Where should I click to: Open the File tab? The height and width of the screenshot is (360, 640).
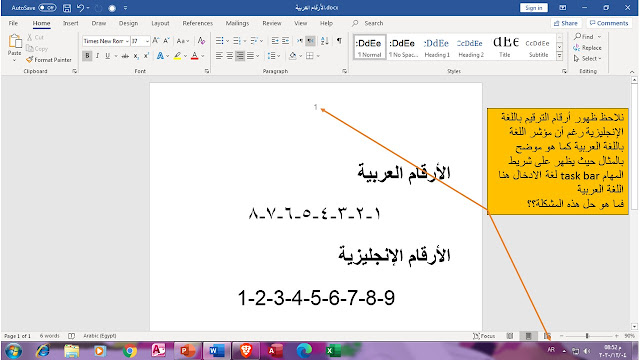13,23
